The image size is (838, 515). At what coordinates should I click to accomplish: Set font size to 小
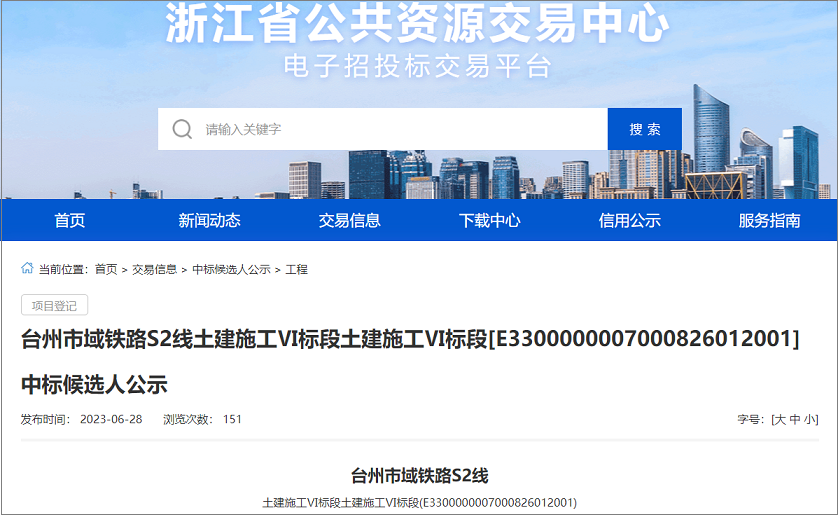(810, 420)
